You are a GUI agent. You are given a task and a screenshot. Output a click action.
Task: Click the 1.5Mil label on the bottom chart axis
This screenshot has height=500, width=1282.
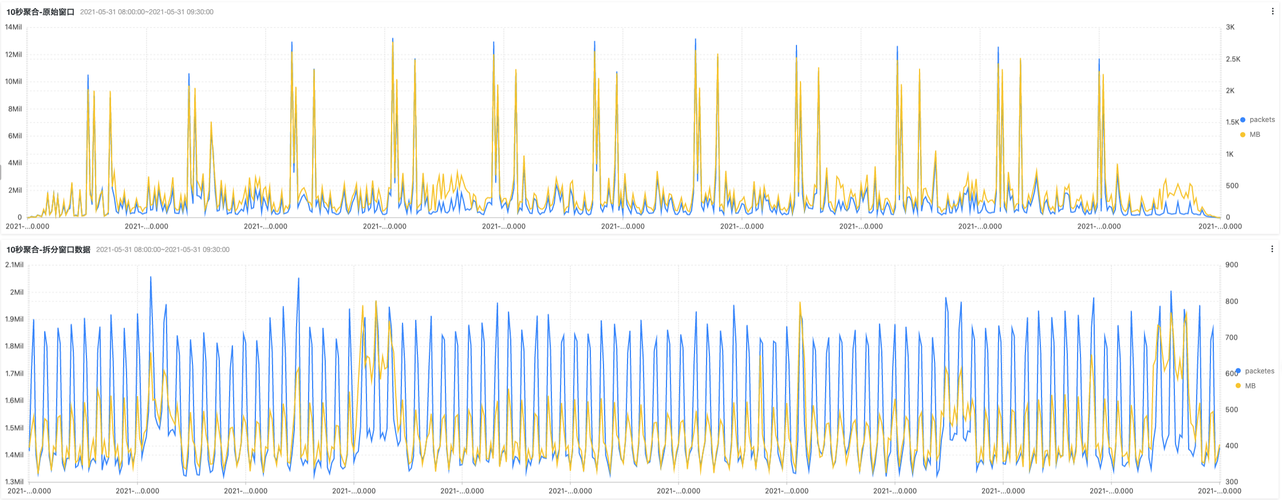click(14, 427)
